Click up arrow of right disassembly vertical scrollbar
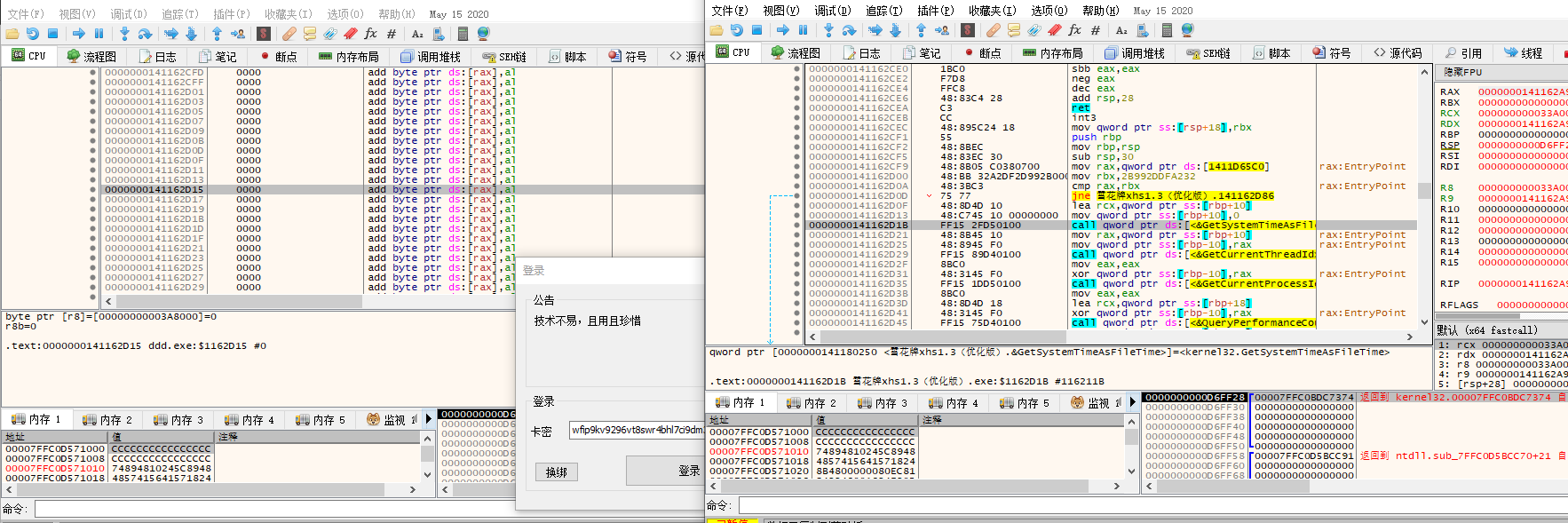 [1424, 71]
